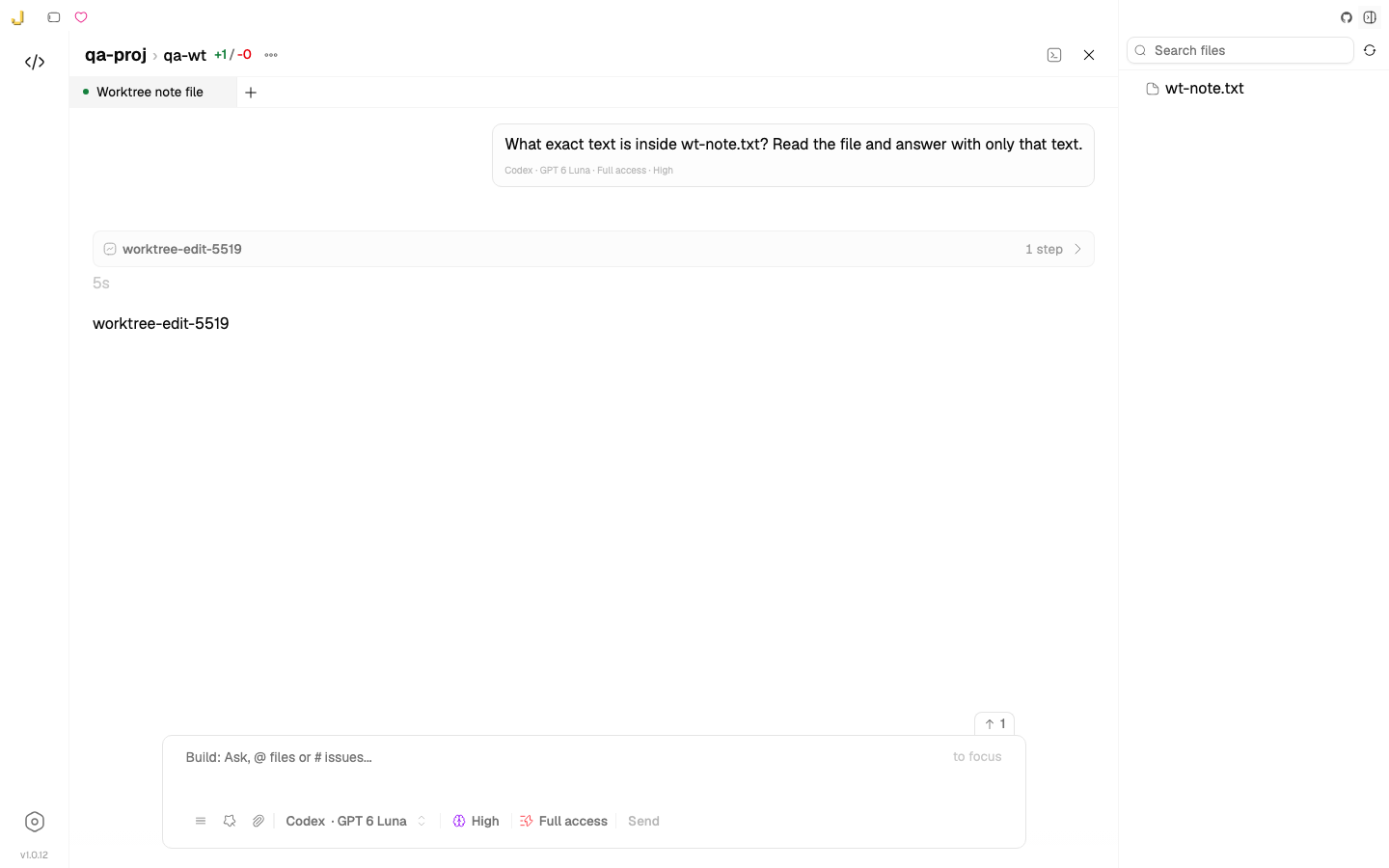Click the puzzle-shaped icon beside the paperclip
The image size is (1389, 868).
230,822
